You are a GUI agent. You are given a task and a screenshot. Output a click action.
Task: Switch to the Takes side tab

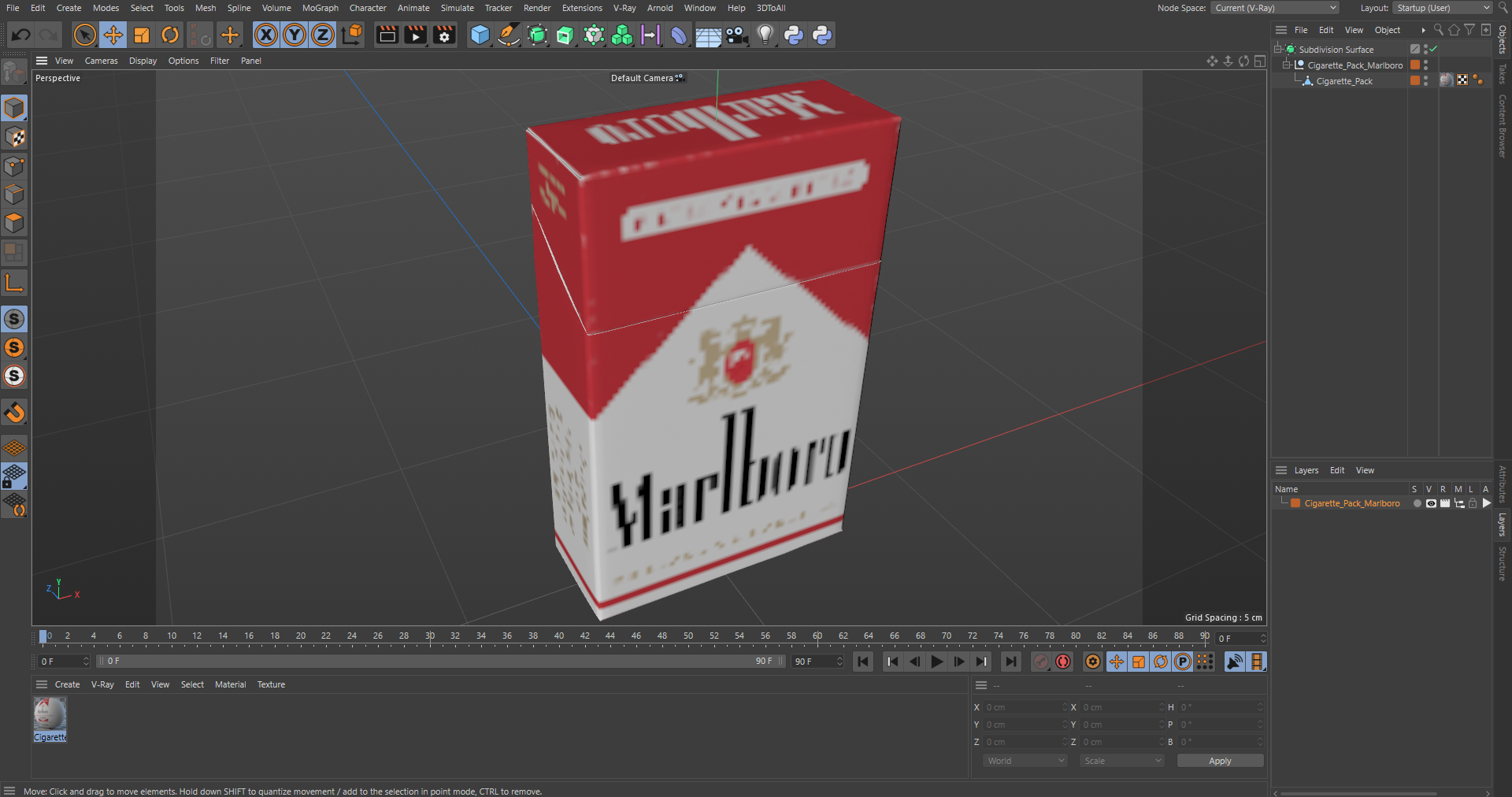(1502, 73)
